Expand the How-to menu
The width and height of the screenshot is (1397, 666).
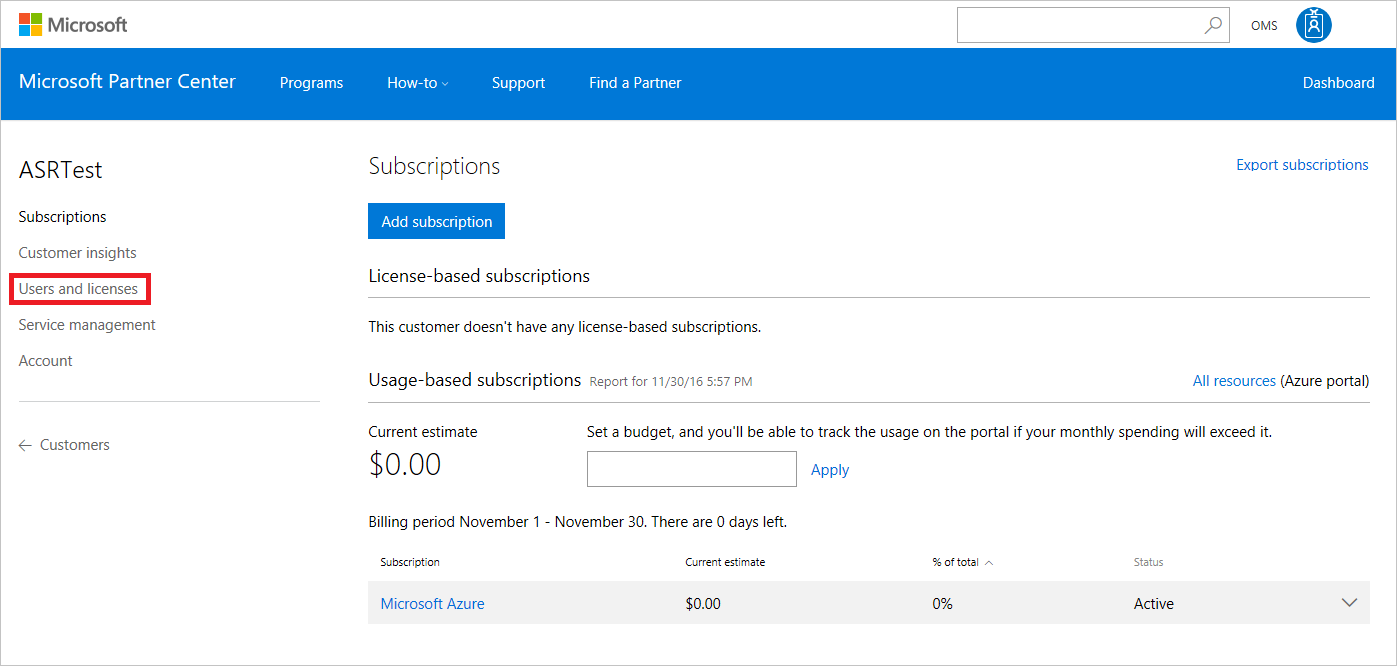click(417, 83)
